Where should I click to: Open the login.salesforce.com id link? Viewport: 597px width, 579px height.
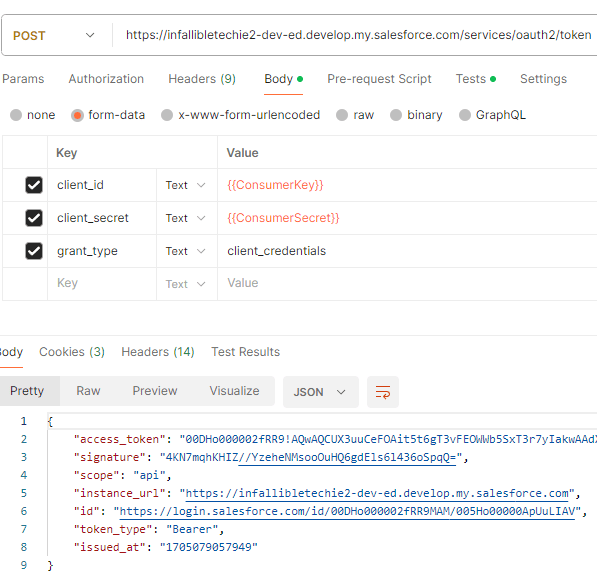pyautogui.click(x=347, y=511)
